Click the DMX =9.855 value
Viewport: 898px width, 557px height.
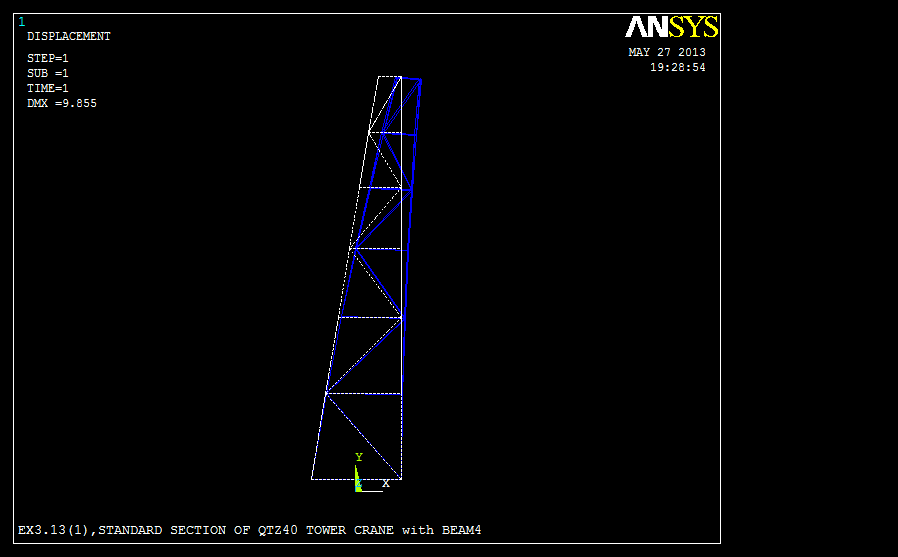(62, 104)
